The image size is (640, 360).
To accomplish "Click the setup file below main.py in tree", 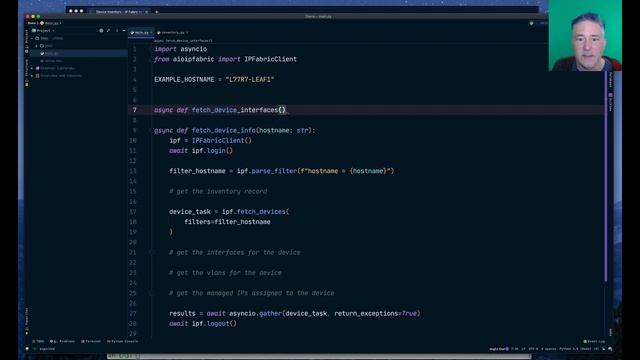I will 51,61.
